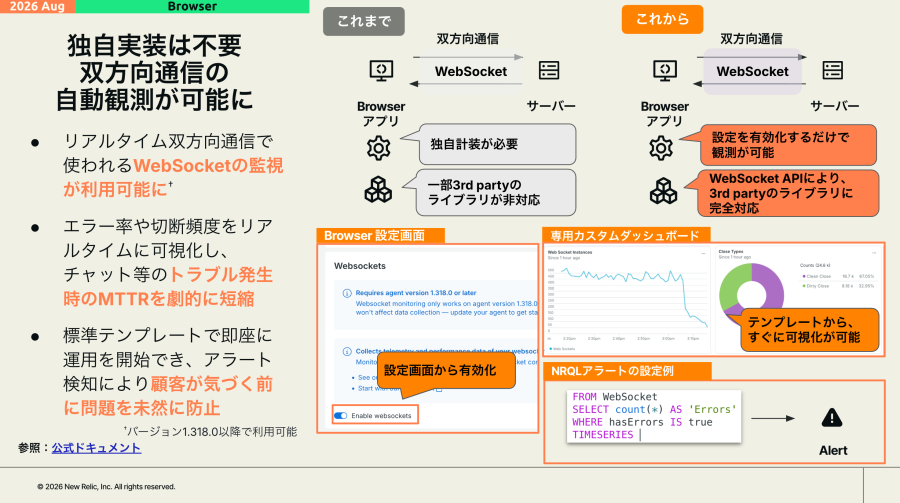Click the slide title 独自実装は不要
This screenshot has width=900, height=503.
[x=154, y=45]
